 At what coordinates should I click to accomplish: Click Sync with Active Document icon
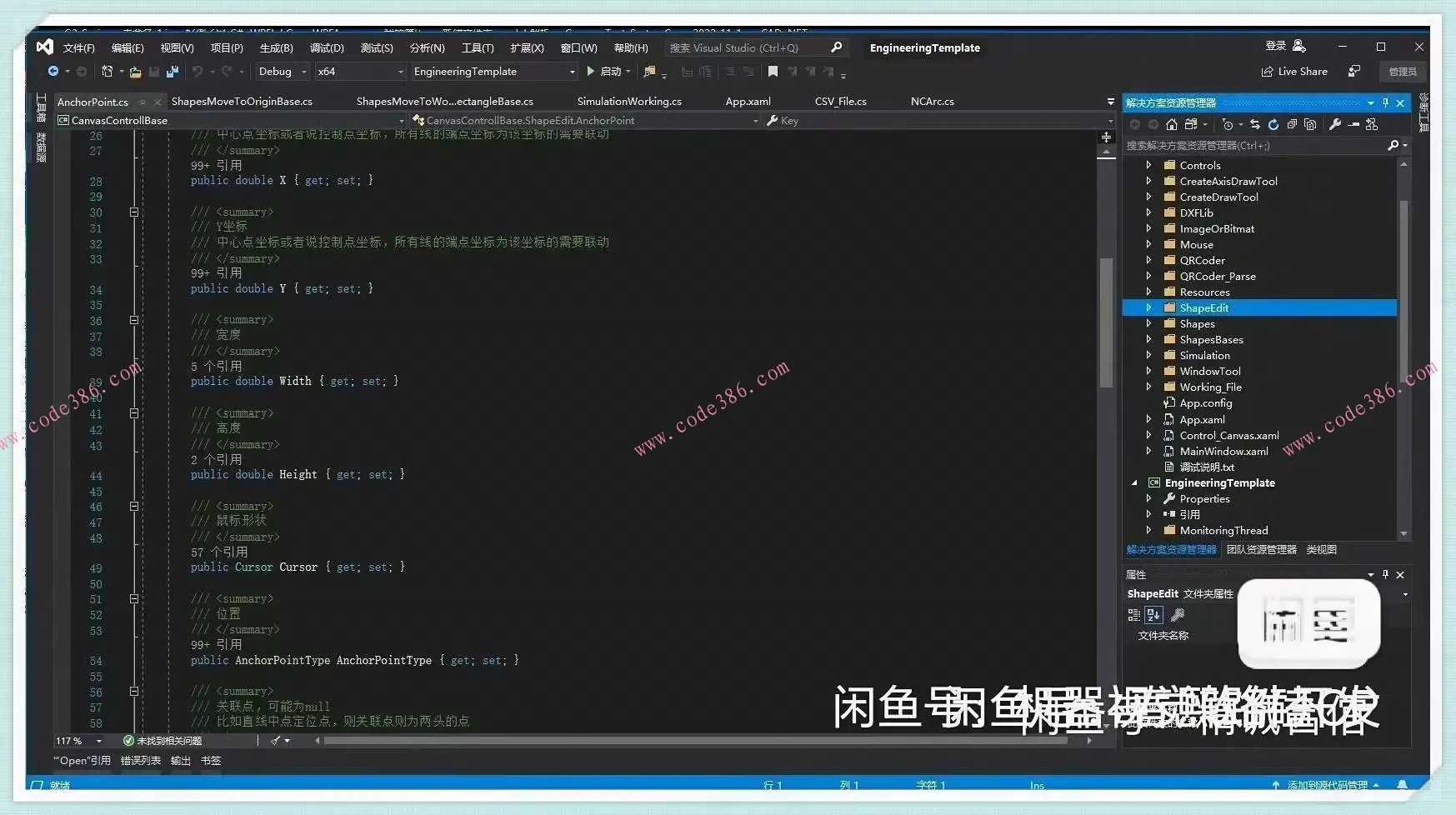point(1255,124)
